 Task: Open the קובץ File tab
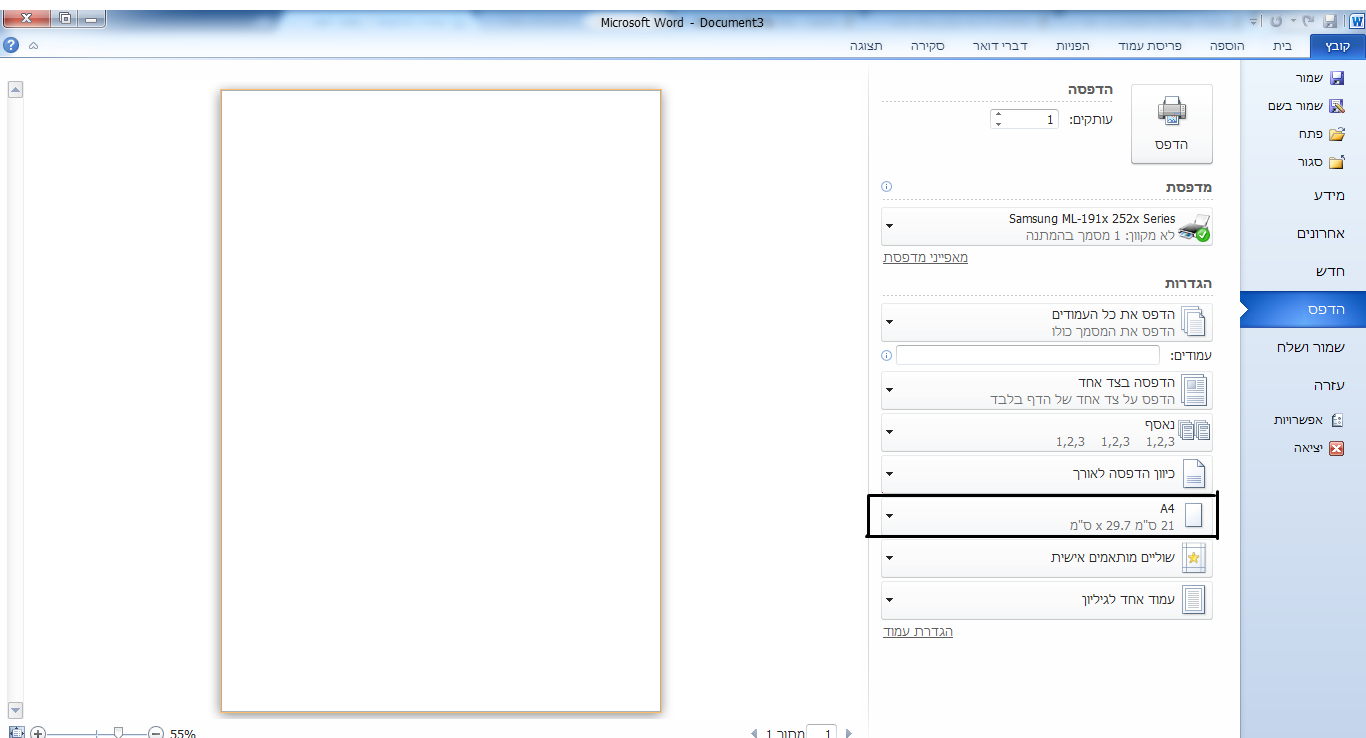click(1337, 46)
